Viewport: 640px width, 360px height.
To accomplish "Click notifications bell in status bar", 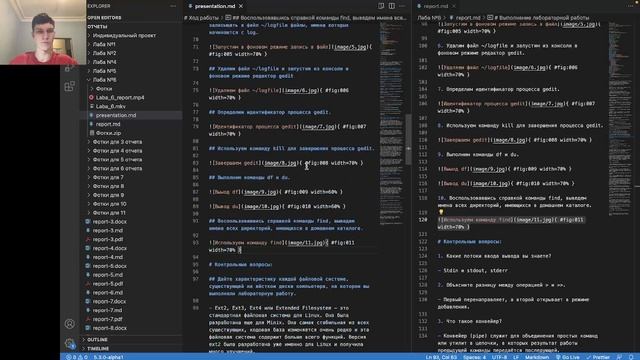I will [631, 357].
